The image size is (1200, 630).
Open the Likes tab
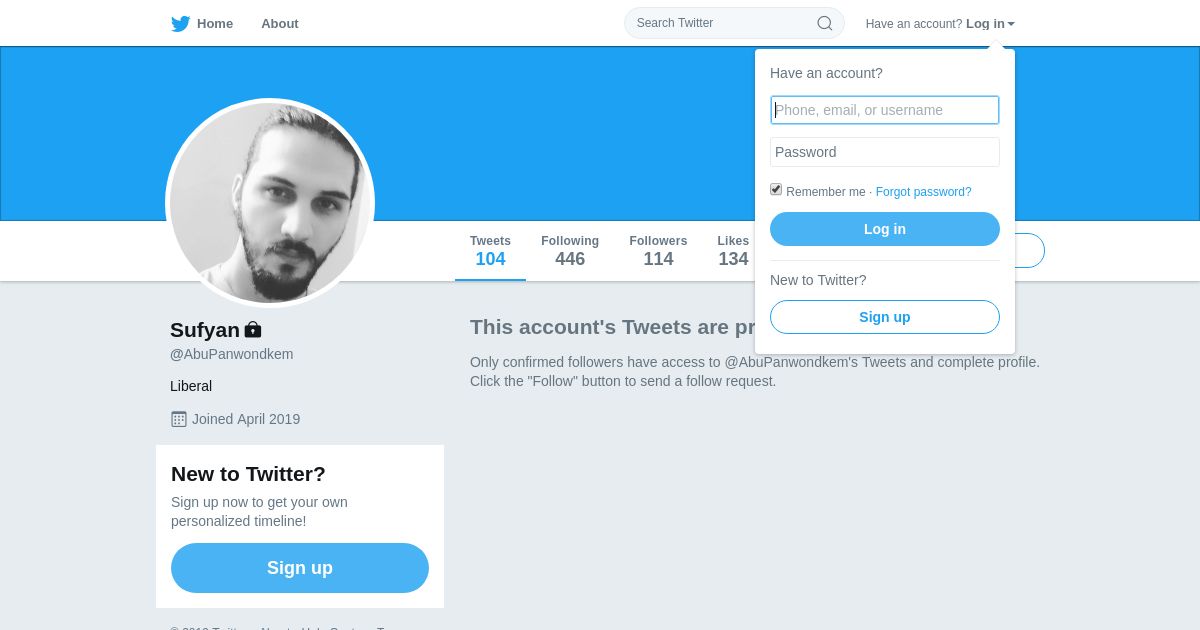coord(733,251)
